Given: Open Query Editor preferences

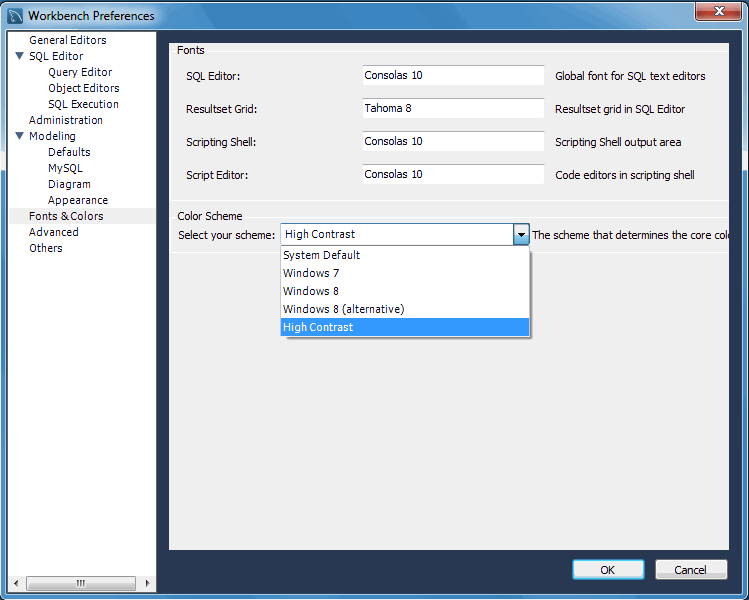Looking at the screenshot, I should coord(80,72).
